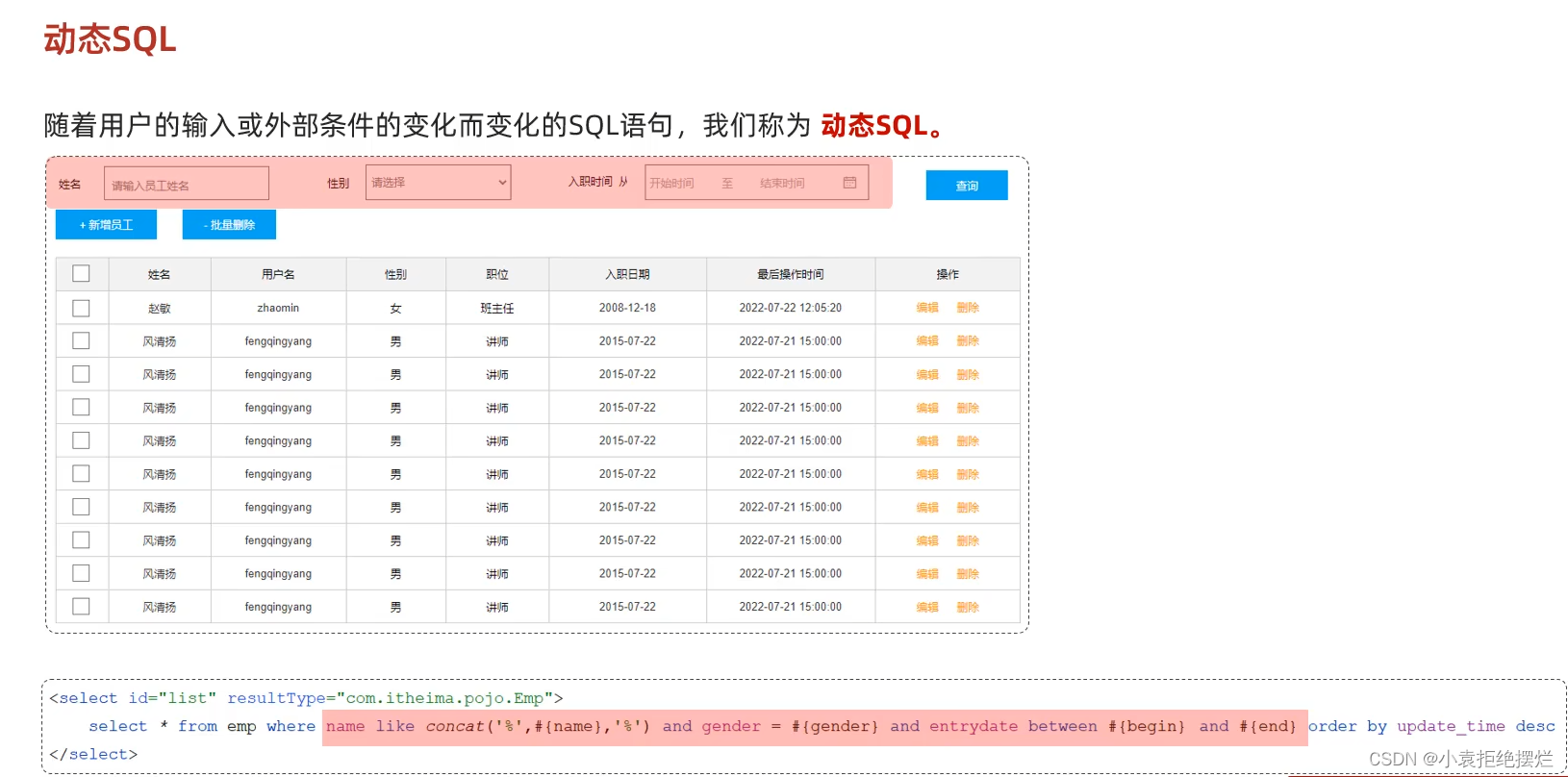Toggle the select-all checkbox in table header
Viewport: 1568px width, 777px height.
81,274
